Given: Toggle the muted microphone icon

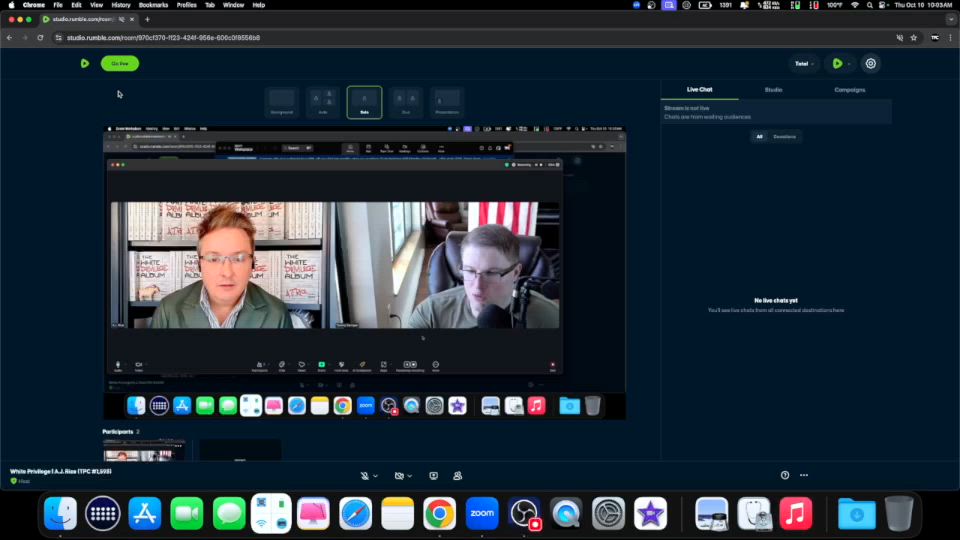Looking at the screenshot, I should 366,476.
